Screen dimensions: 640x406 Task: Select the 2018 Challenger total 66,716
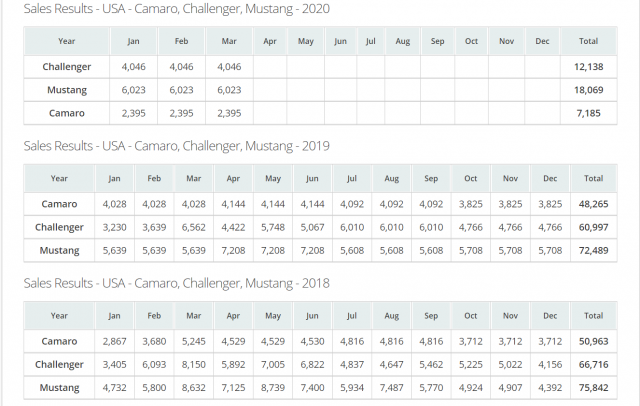(x=593, y=364)
